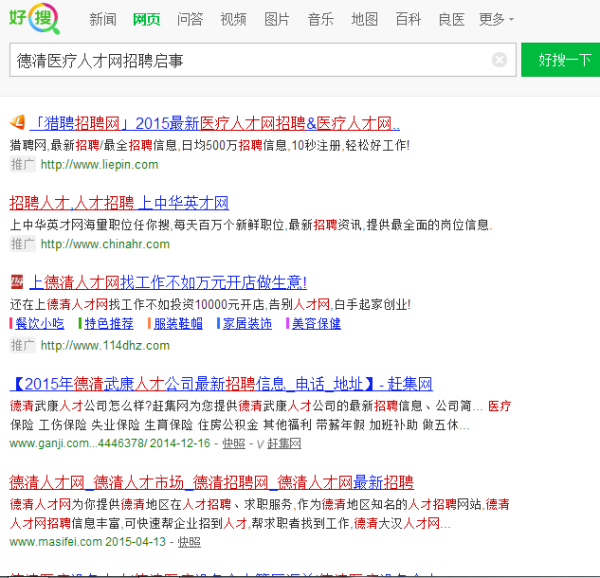Open the 音乐 tab
The height and width of the screenshot is (578, 600).
(x=321, y=19)
